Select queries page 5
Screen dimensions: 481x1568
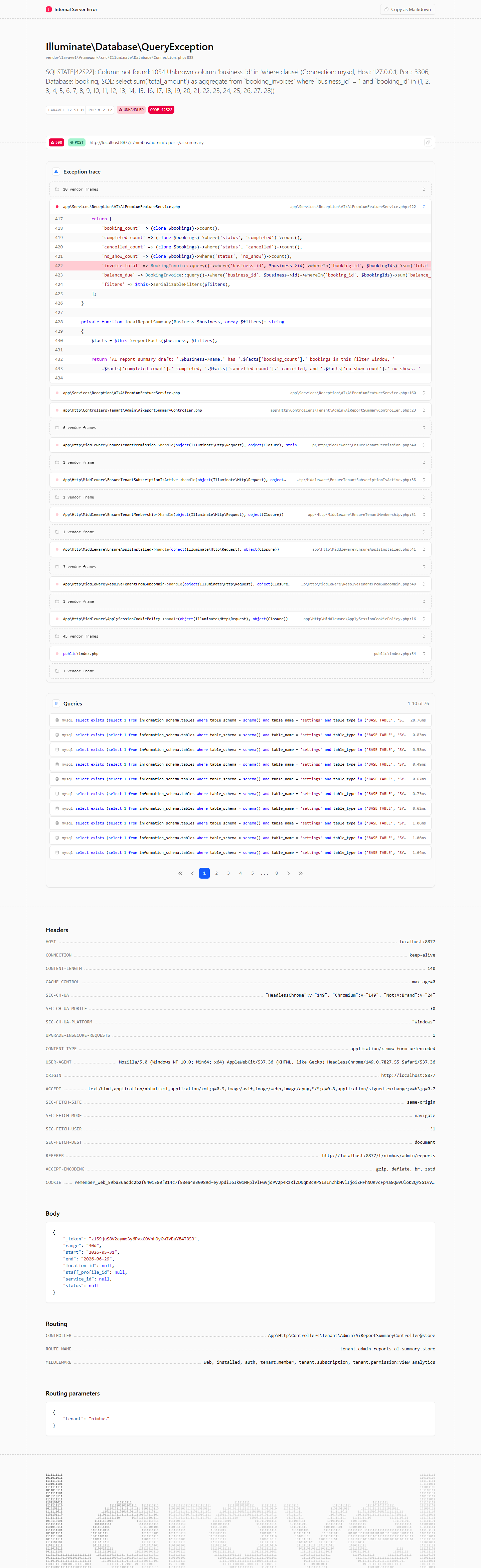click(x=252, y=873)
